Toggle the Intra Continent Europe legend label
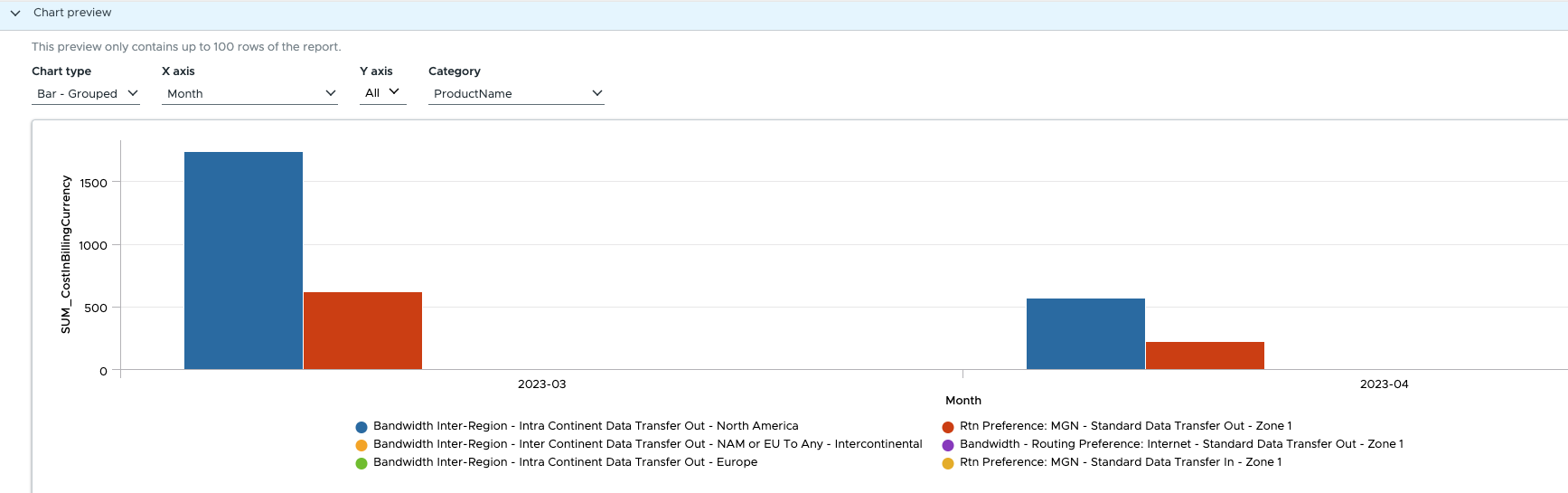 pos(565,462)
